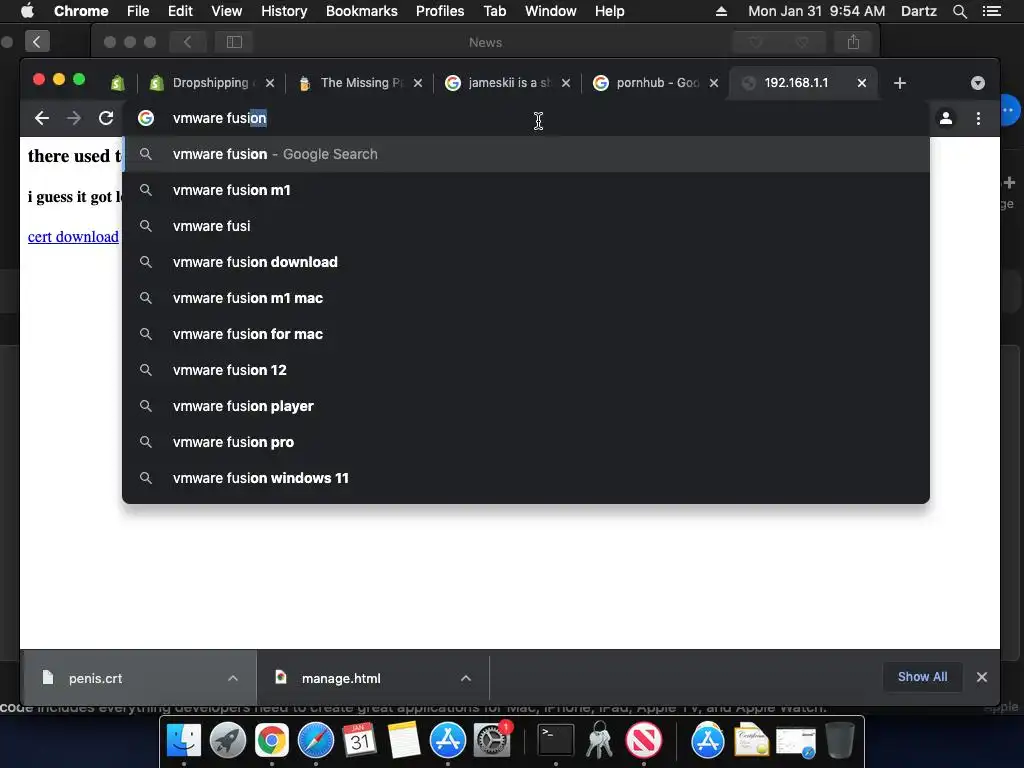Click Show All downloads button
This screenshot has width=1024, height=768.
(x=922, y=677)
